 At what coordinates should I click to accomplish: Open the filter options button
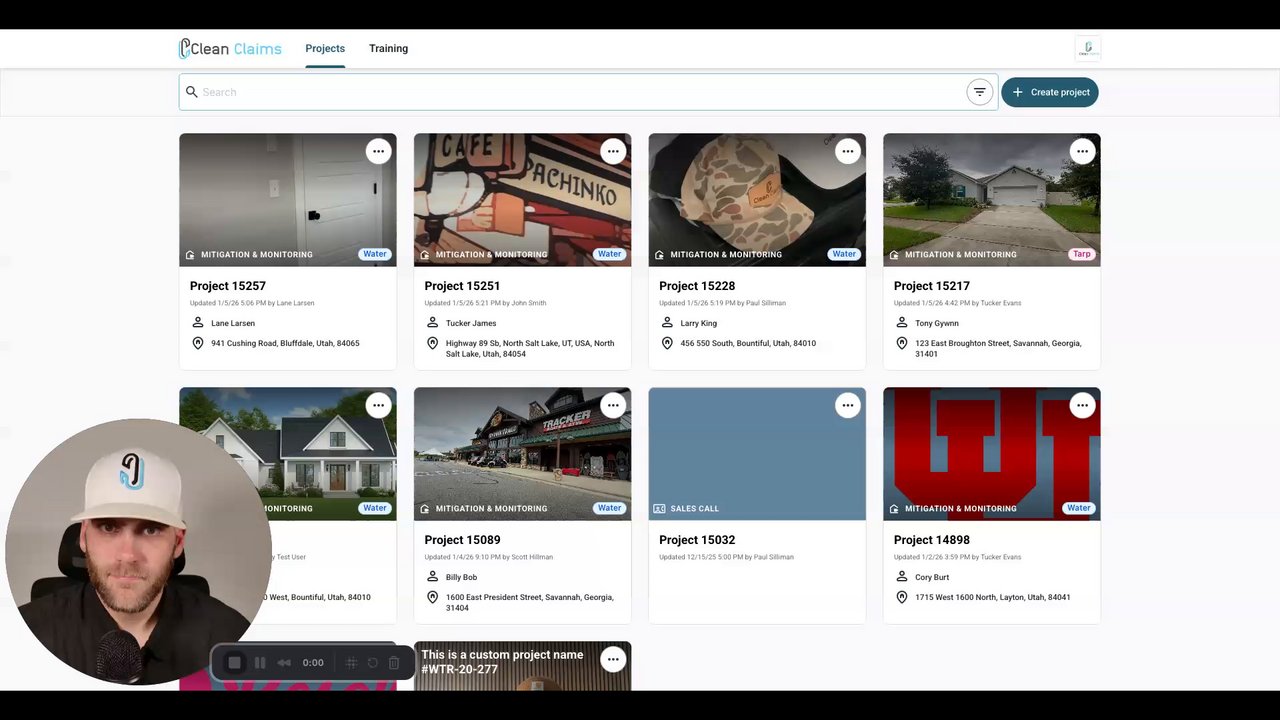click(x=980, y=92)
